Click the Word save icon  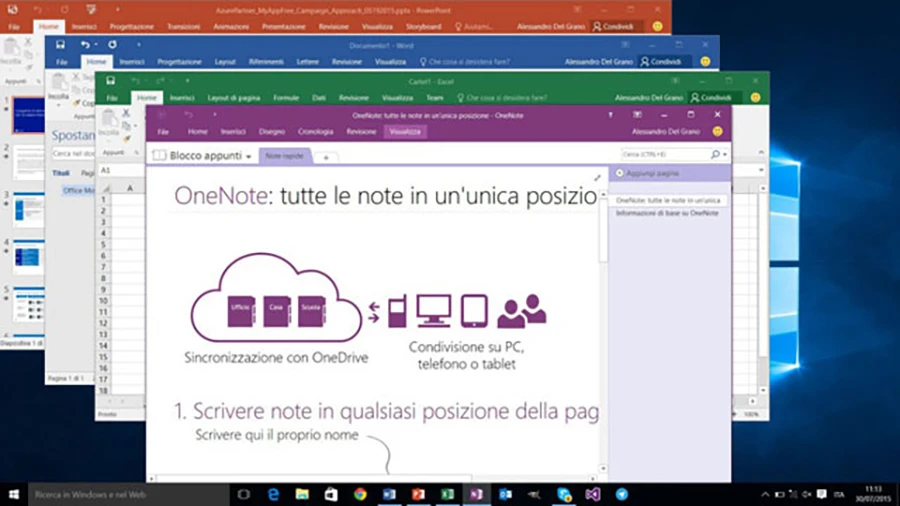tap(61, 45)
